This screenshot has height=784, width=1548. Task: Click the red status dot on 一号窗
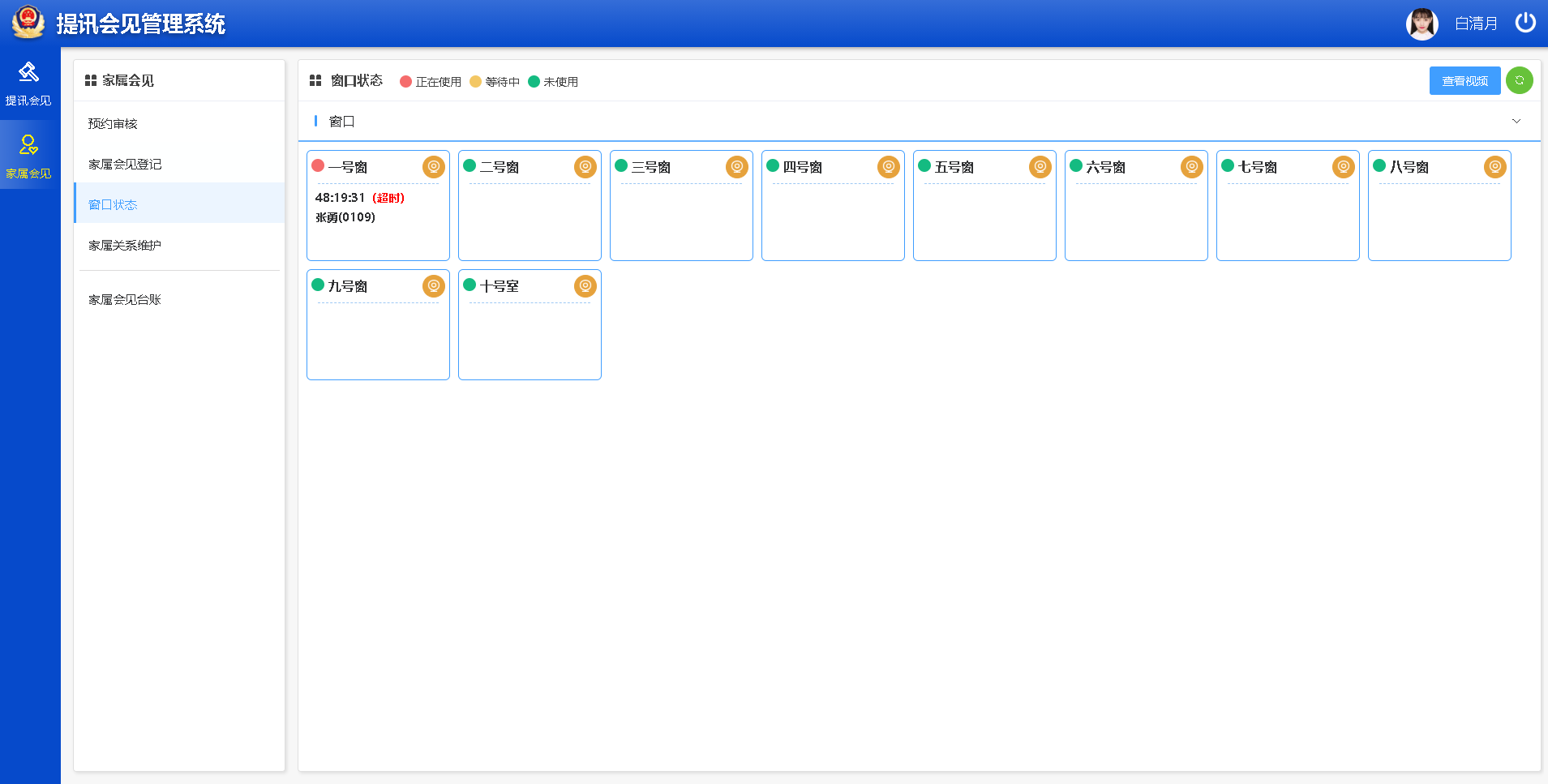click(318, 166)
